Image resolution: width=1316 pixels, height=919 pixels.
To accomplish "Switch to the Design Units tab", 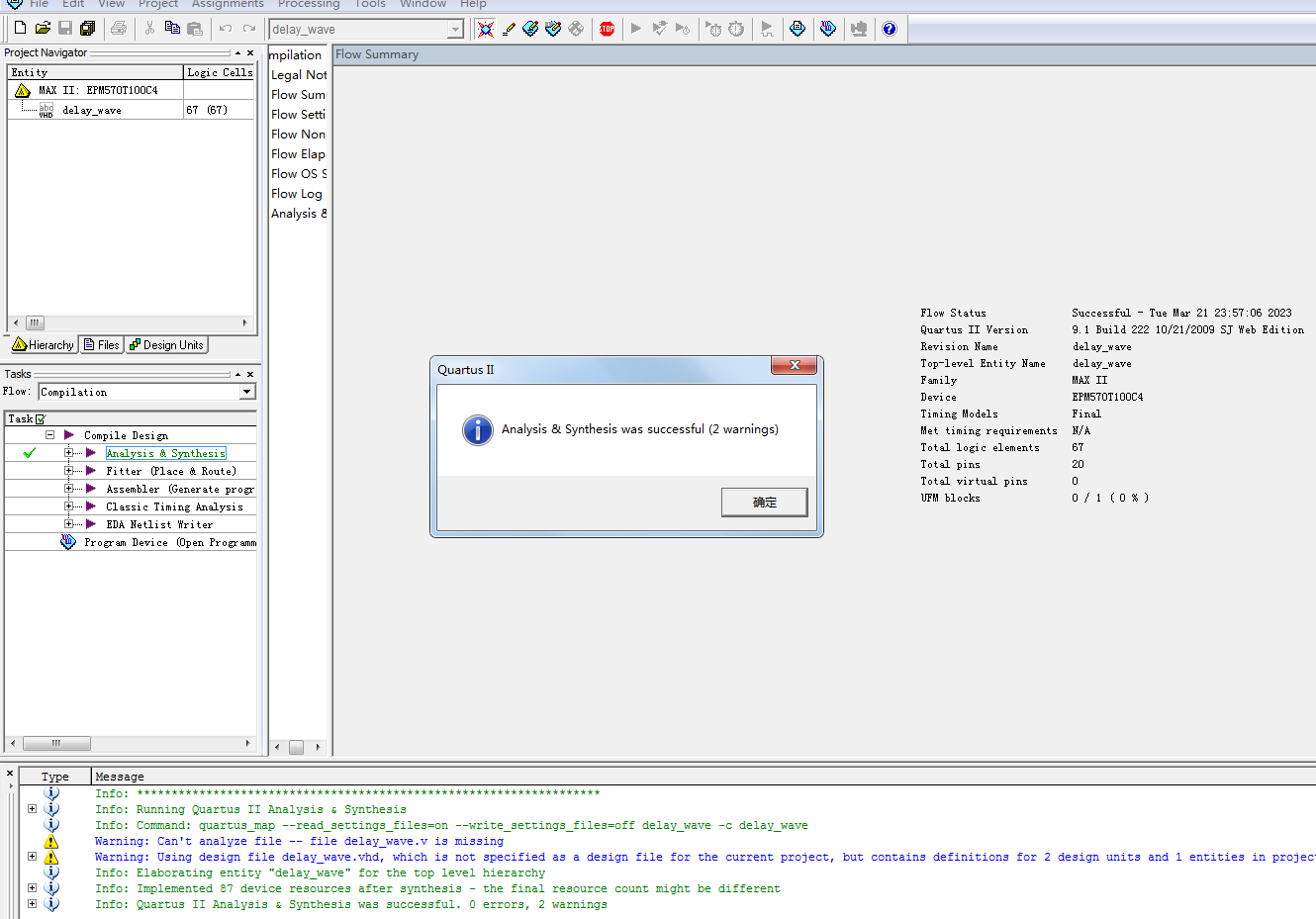I will click(166, 345).
